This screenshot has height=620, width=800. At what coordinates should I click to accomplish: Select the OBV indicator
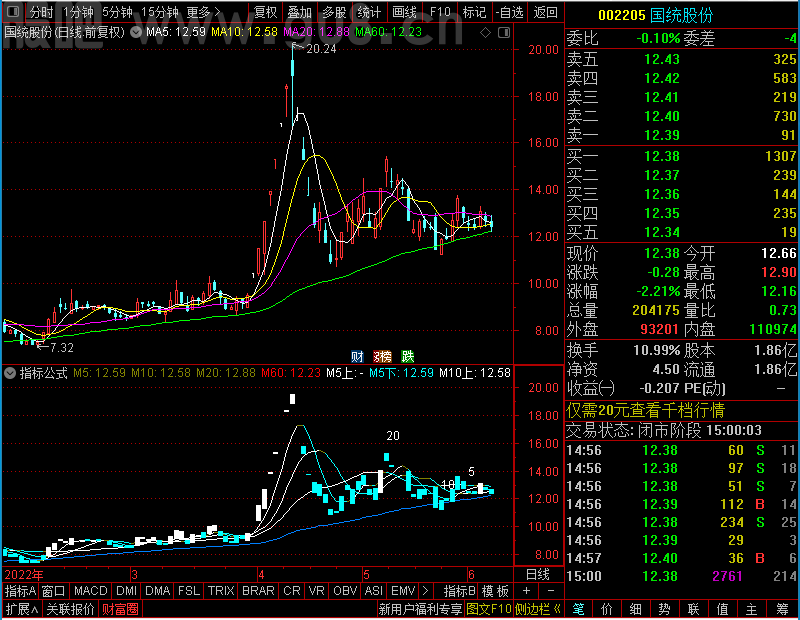(345, 591)
